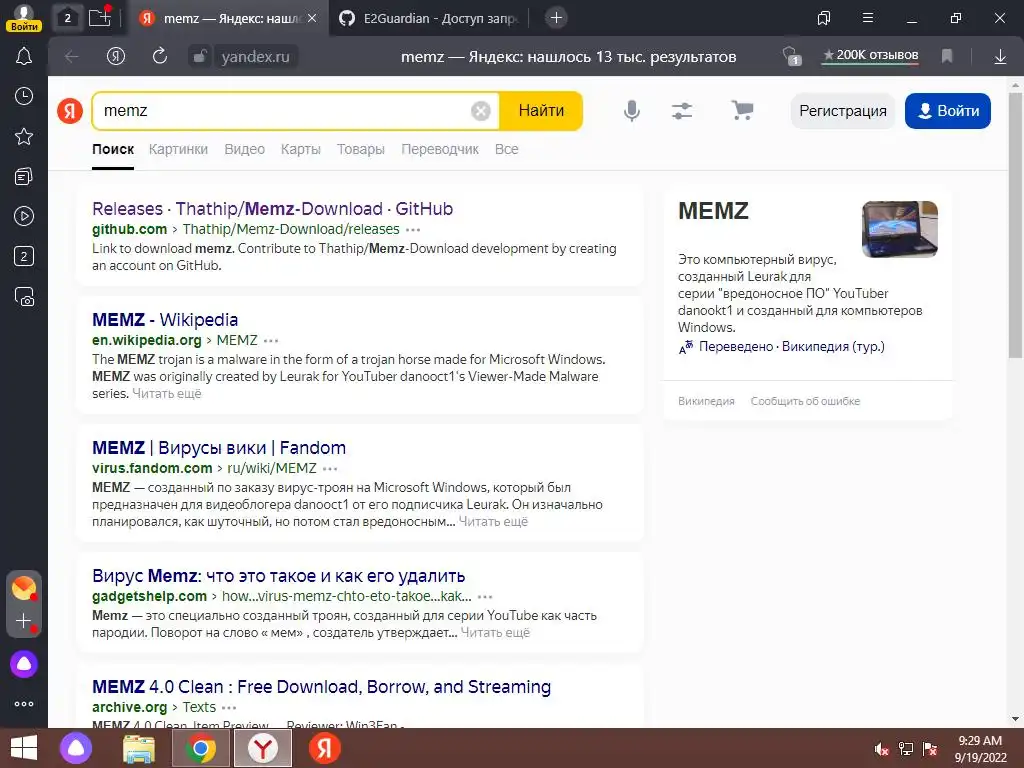The width and height of the screenshot is (1024, 768).
Task: Open shopping cart icon
Action: point(742,110)
